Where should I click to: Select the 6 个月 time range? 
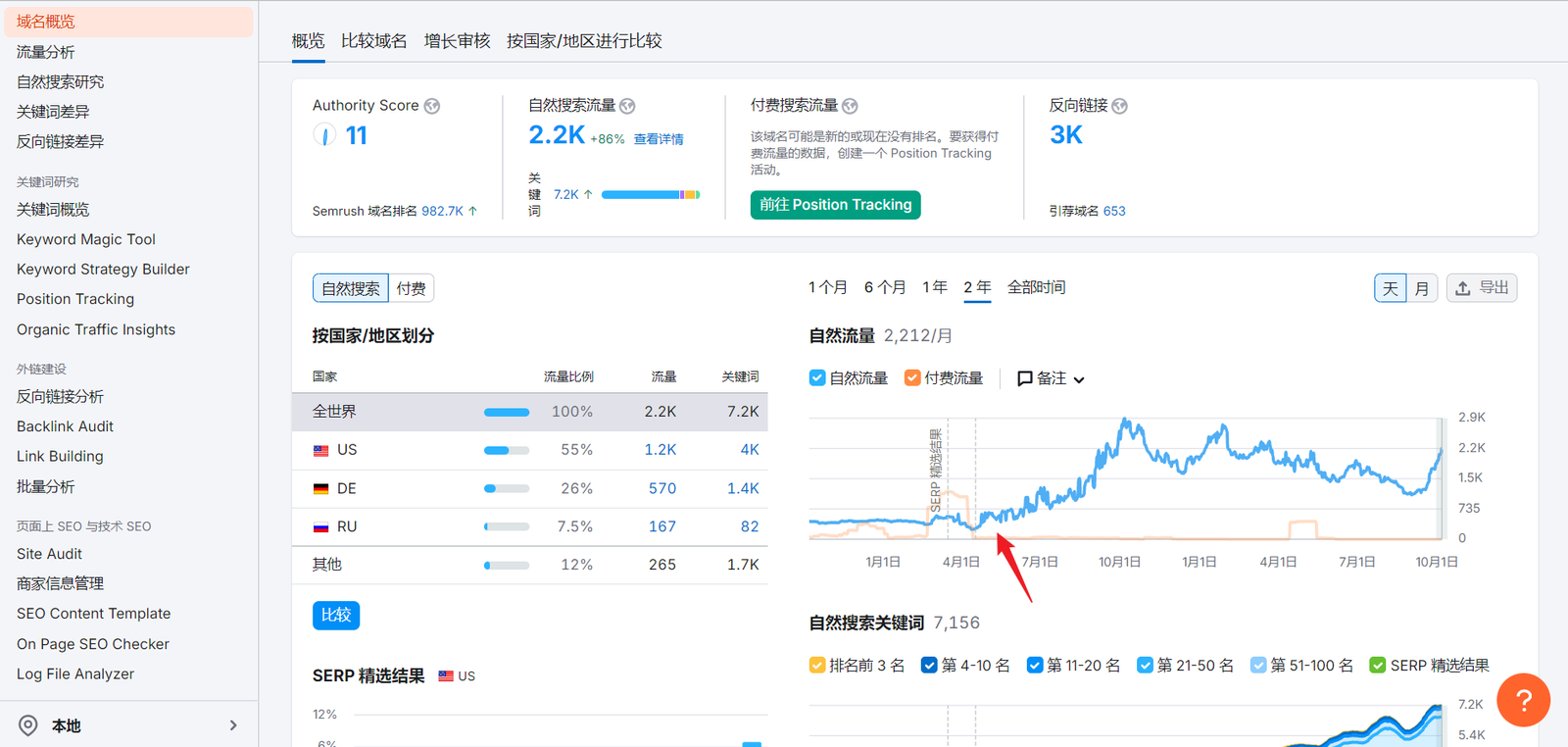[885, 287]
